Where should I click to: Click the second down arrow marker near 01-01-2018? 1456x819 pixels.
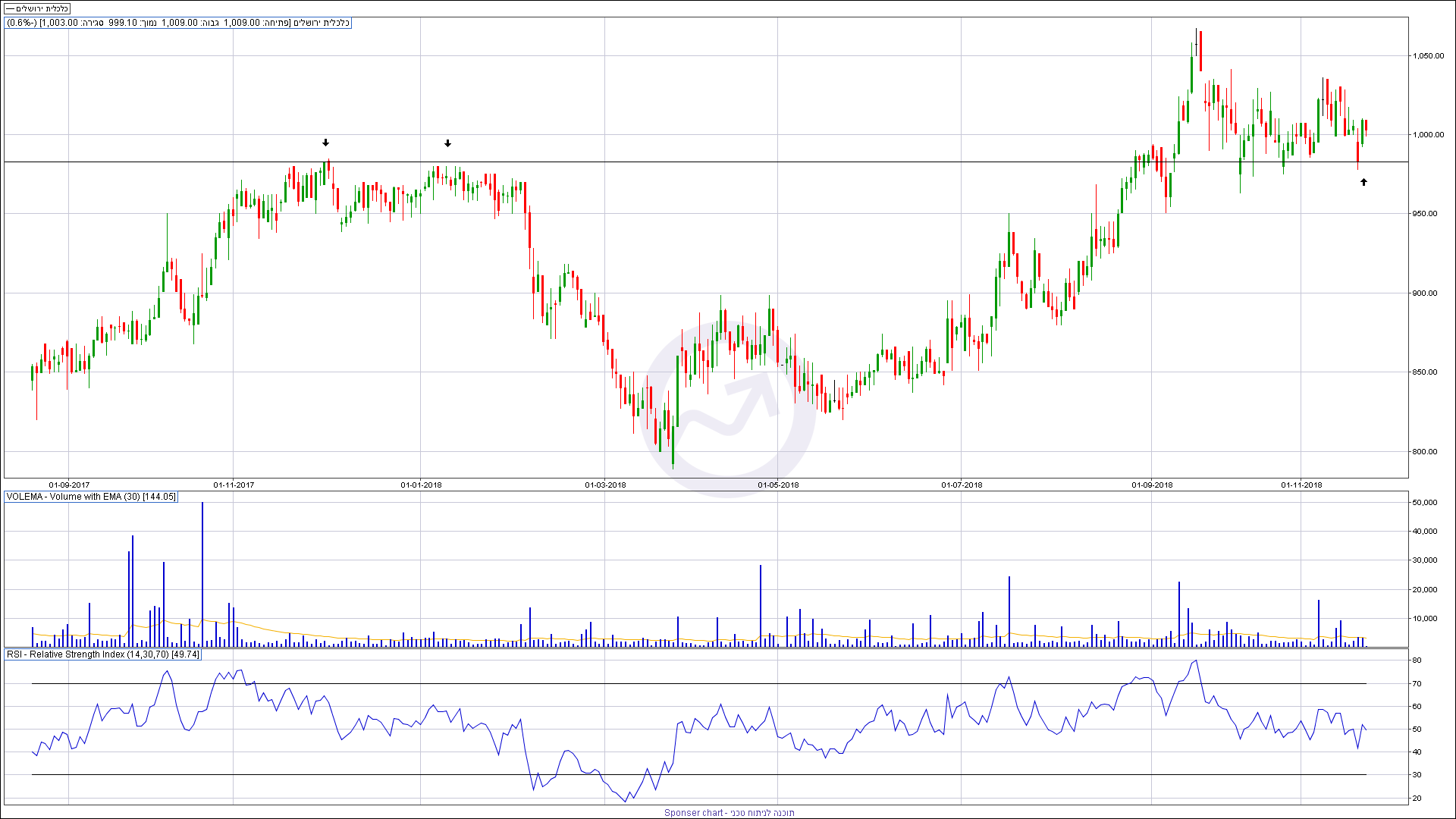447,143
